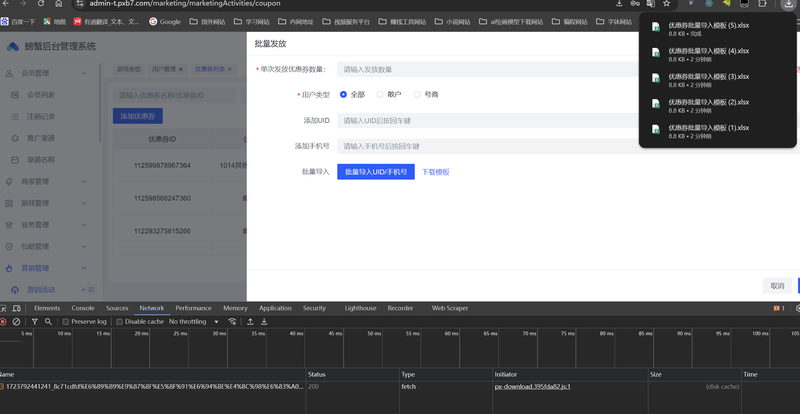Switch to the Web Scraper DevTools tab
Image resolution: width=800 pixels, height=414 pixels.
tap(449, 308)
